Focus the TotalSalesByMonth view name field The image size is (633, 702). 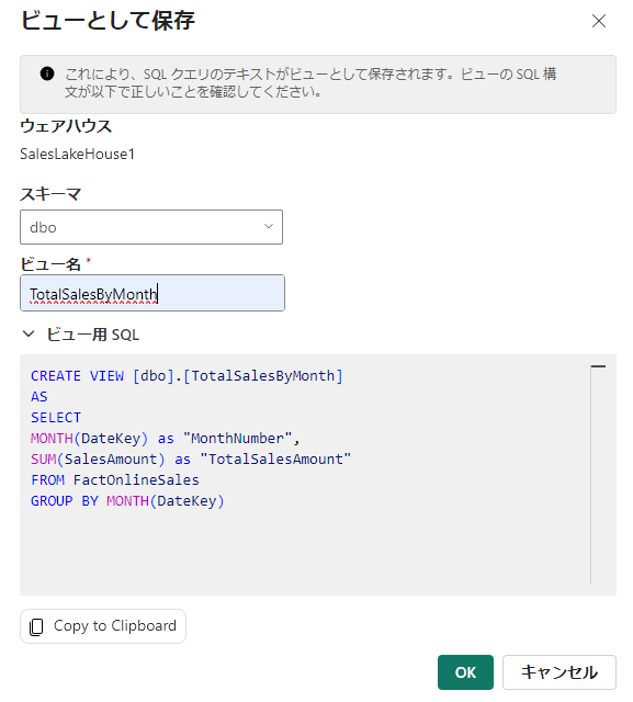click(x=152, y=293)
